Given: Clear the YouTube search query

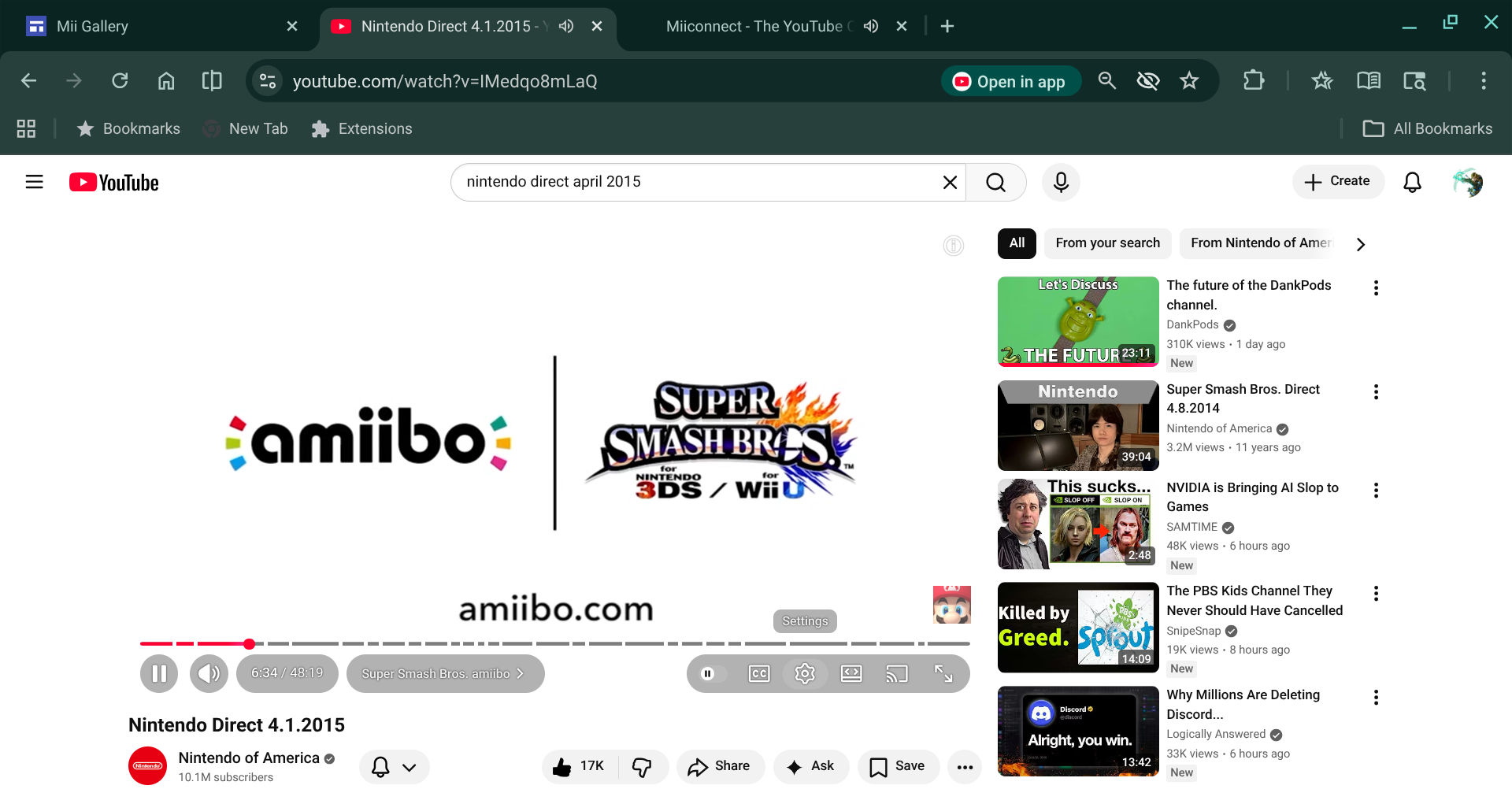Looking at the screenshot, I should [x=950, y=183].
